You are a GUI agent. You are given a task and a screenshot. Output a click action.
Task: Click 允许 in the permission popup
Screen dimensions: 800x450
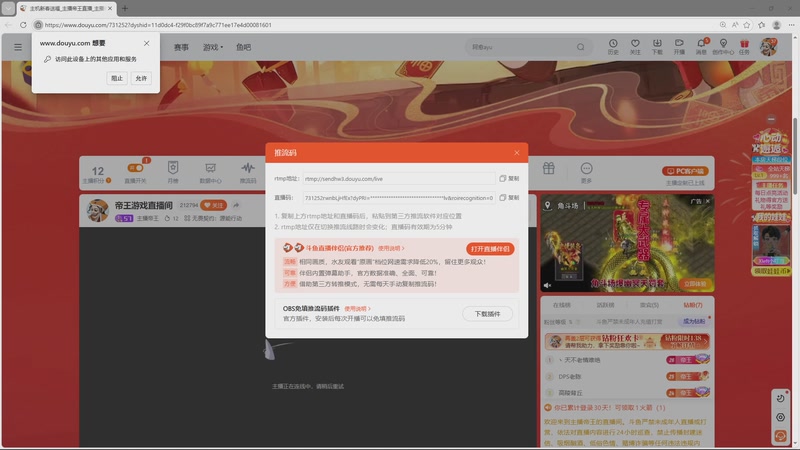coord(141,78)
